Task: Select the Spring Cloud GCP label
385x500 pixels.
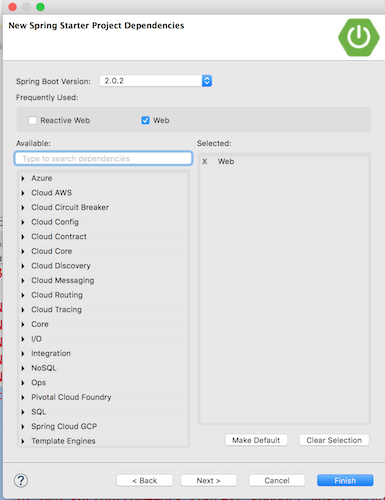Action: (64, 426)
